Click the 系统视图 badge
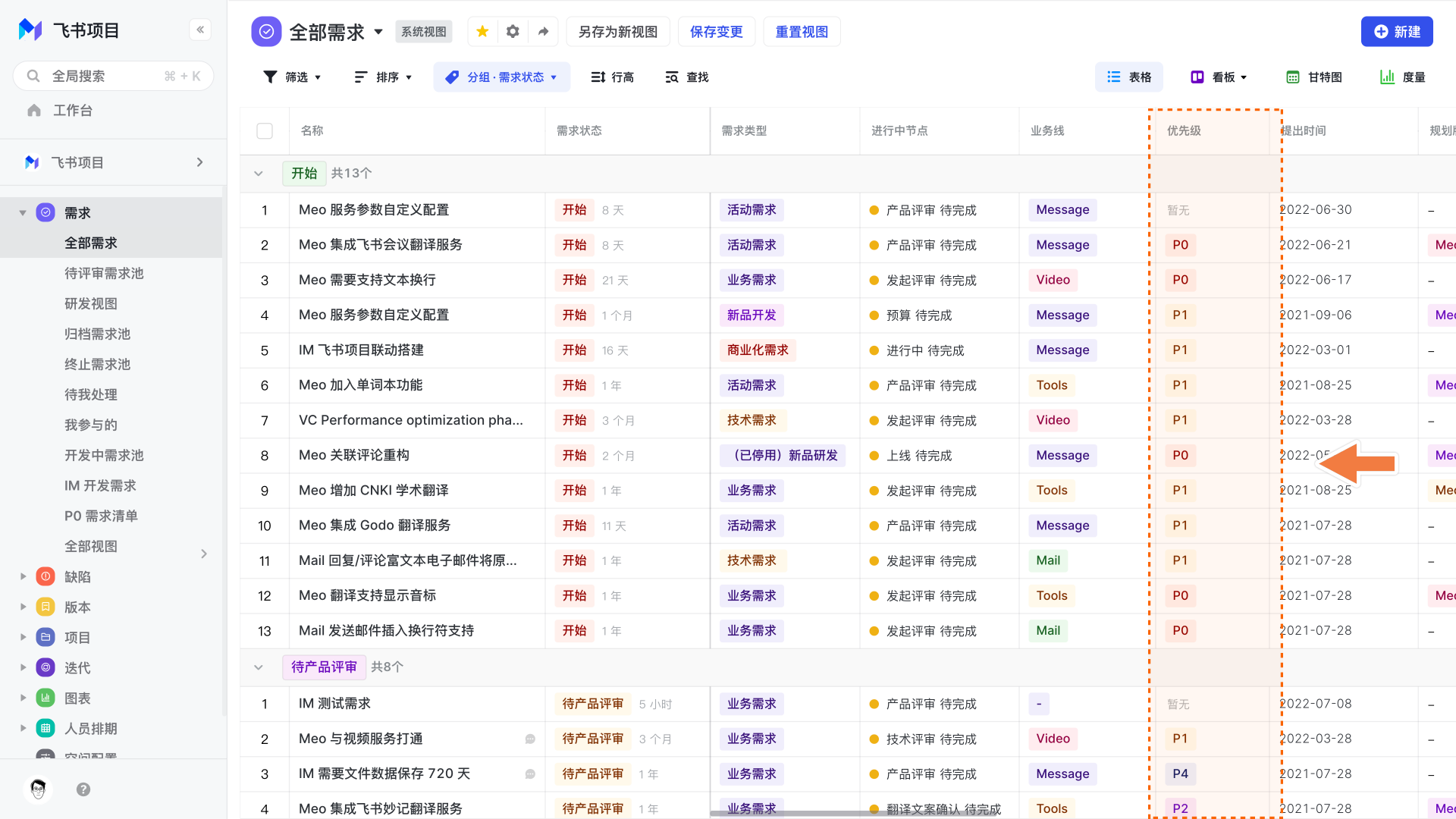This screenshot has width=1456, height=819. (x=424, y=32)
